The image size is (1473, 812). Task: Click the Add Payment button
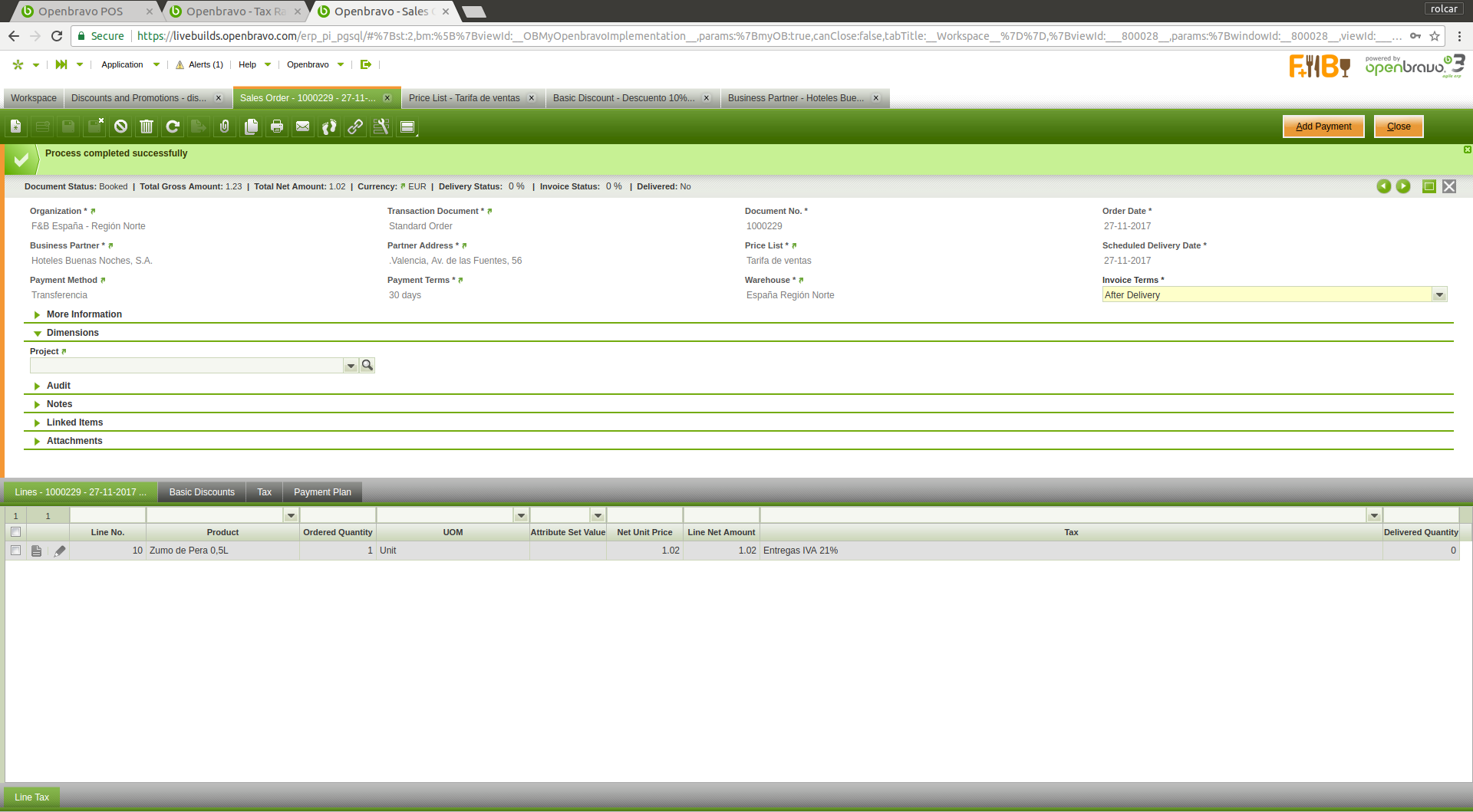point(1323,127)
